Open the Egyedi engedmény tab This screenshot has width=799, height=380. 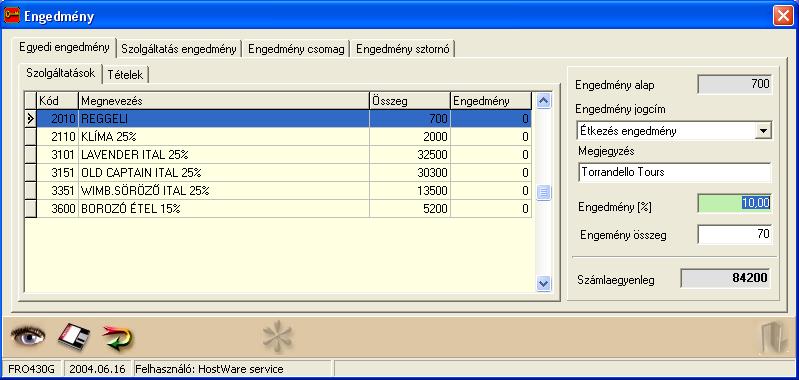64,47
